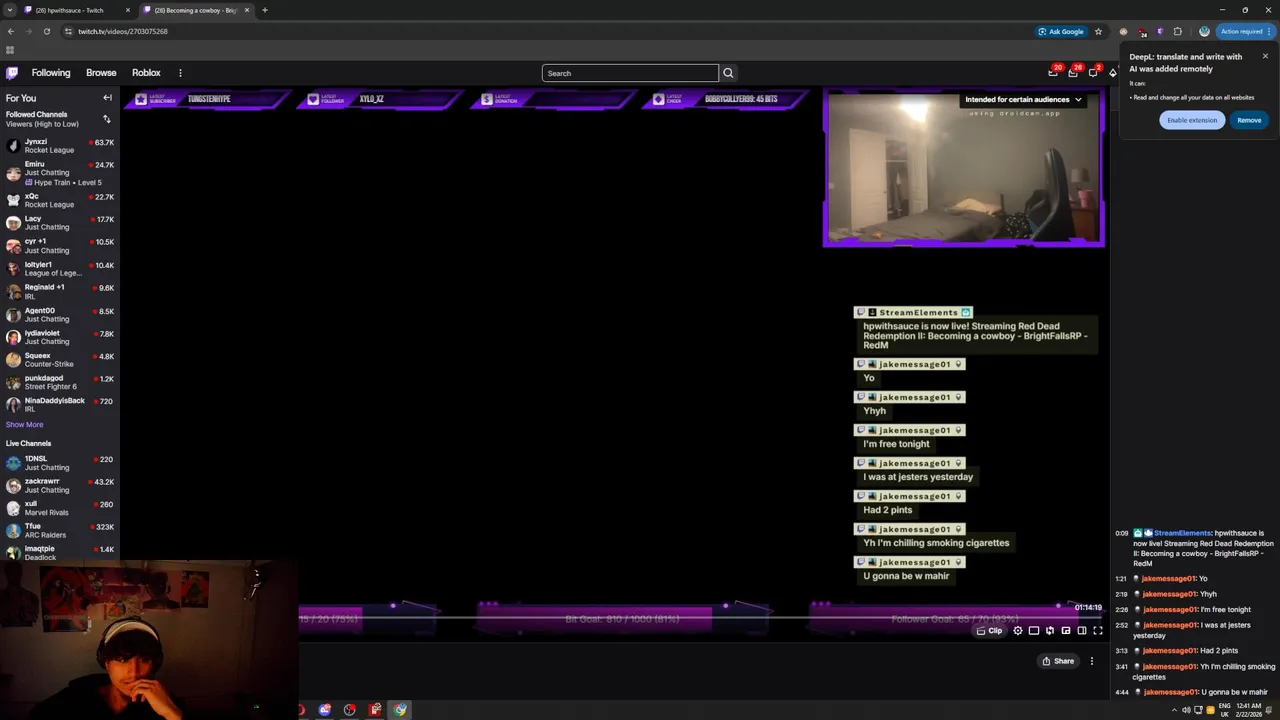Click Remove extension button
1280x720 pixels.
coord(1249,120)
